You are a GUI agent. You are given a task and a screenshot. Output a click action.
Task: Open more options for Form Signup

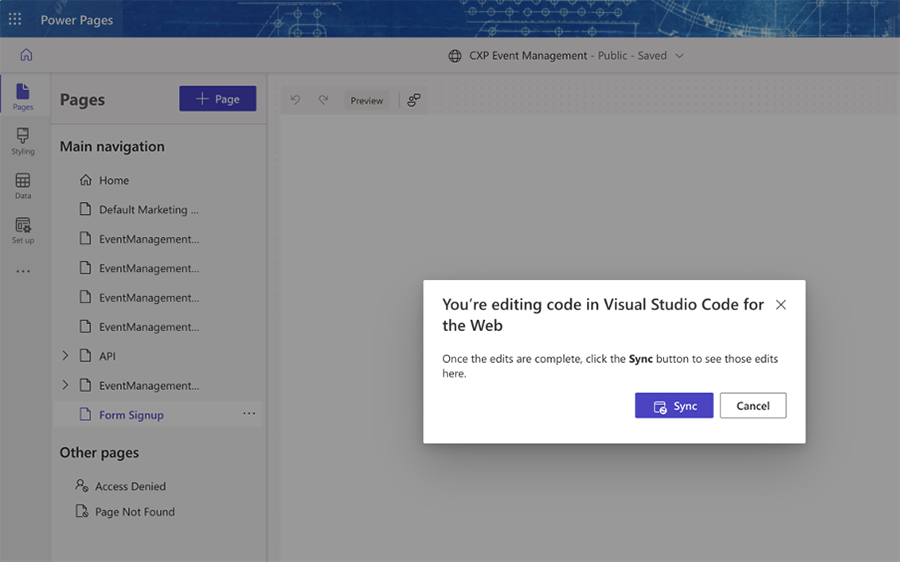pos(249,413)
